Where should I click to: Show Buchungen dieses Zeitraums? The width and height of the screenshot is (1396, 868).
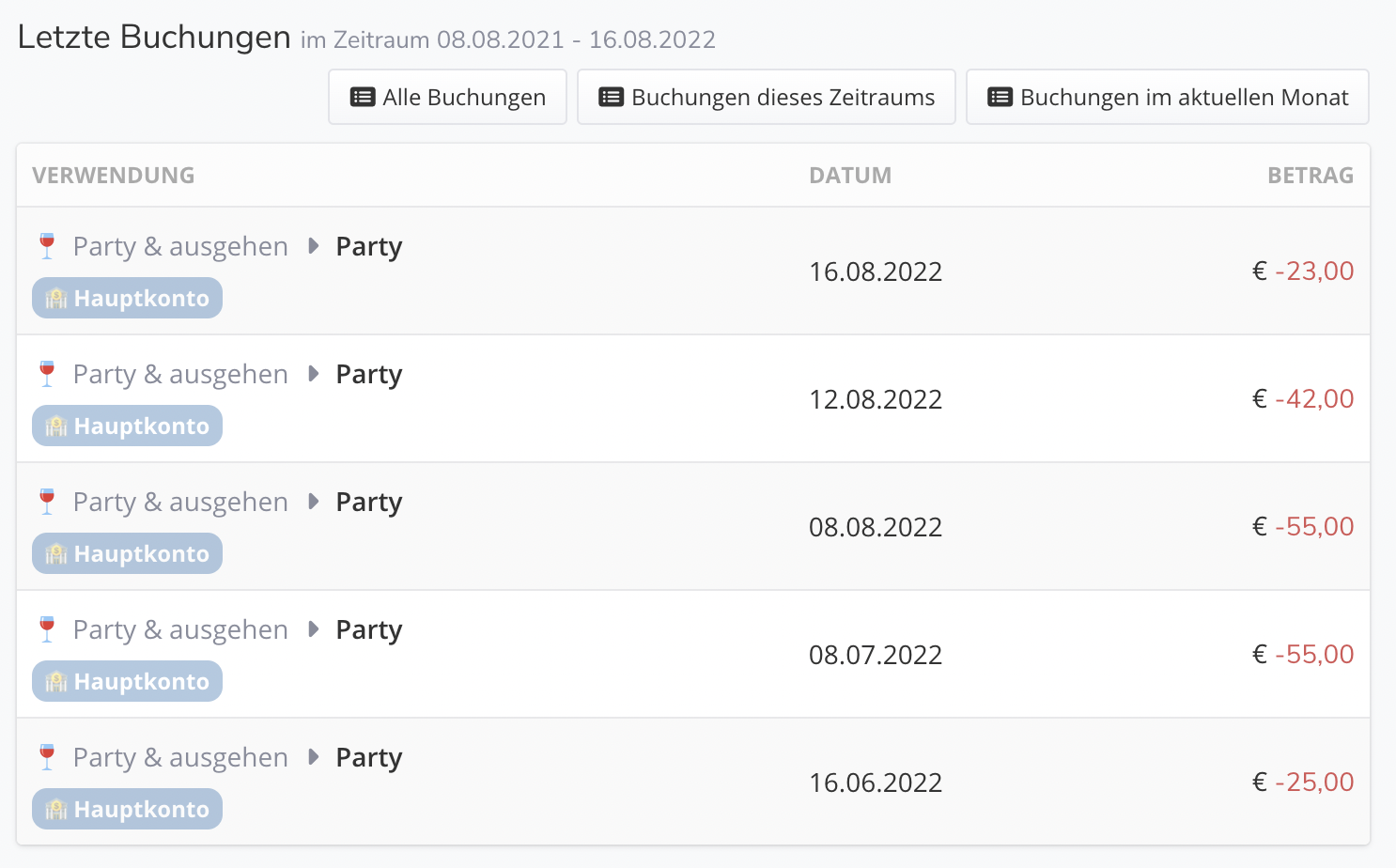tap(767, 97)
